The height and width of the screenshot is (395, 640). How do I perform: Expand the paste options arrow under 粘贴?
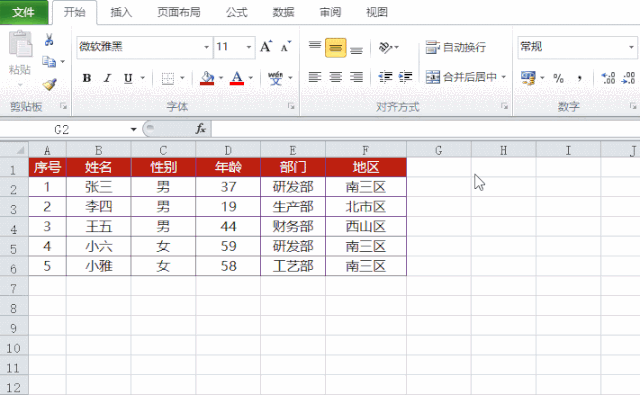[20, 85]
